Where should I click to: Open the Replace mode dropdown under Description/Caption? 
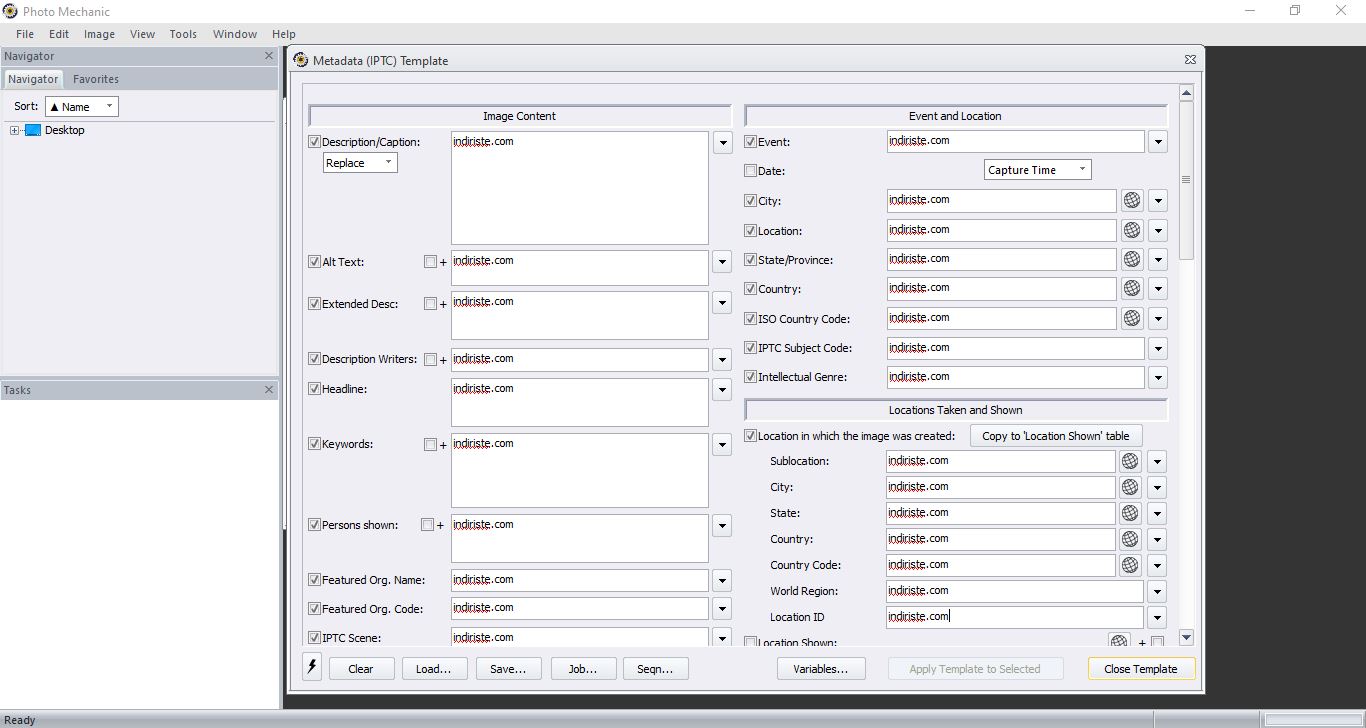tap(360, 163)
